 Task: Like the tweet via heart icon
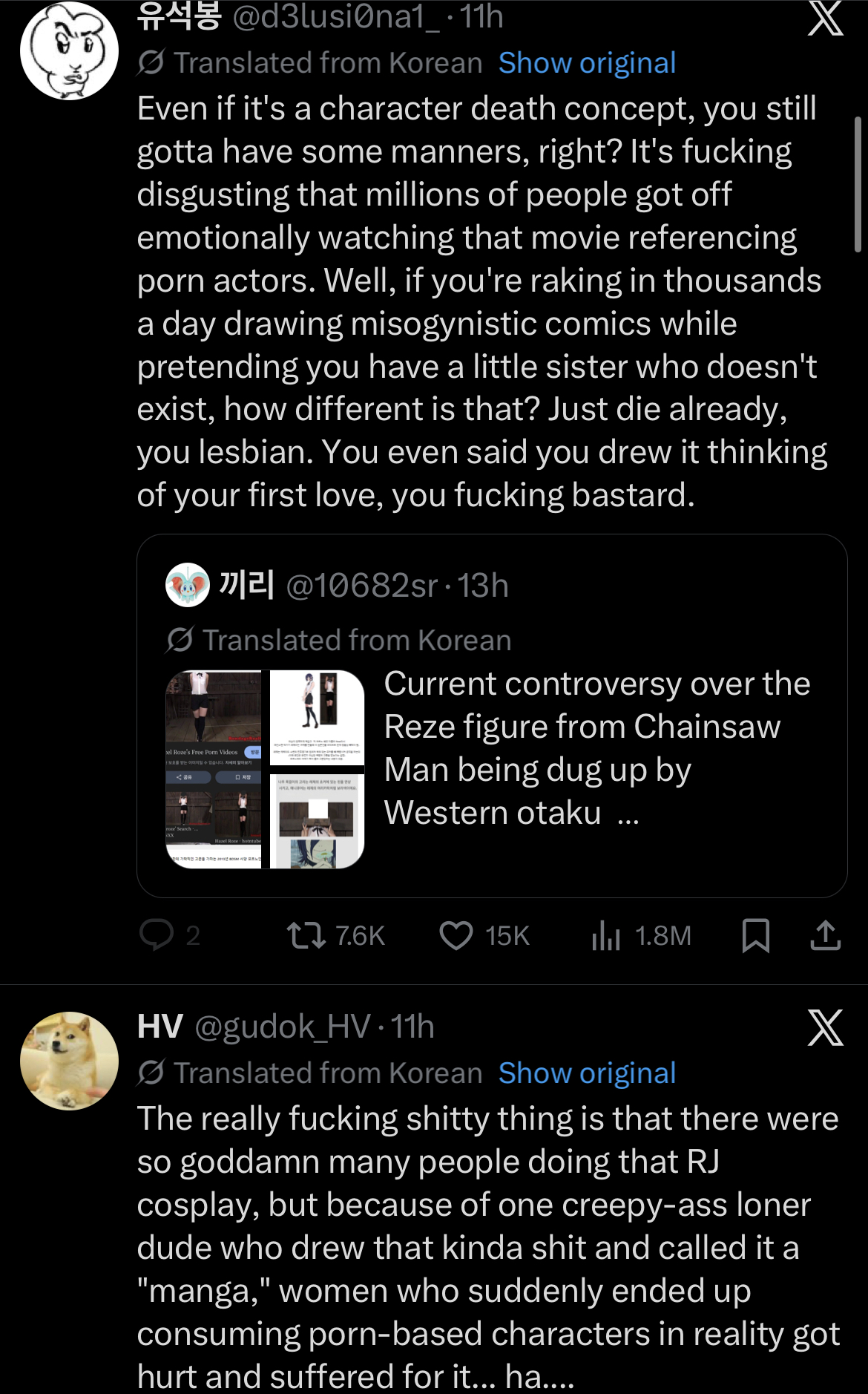(456, 935)
